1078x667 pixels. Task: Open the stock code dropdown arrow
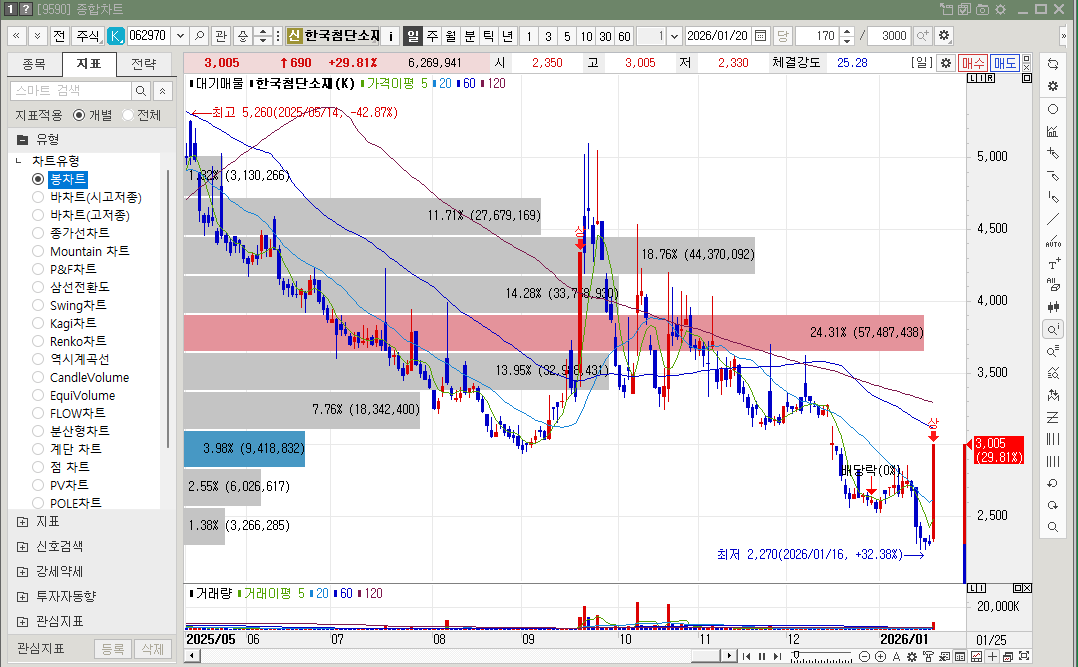click(180, 36)
